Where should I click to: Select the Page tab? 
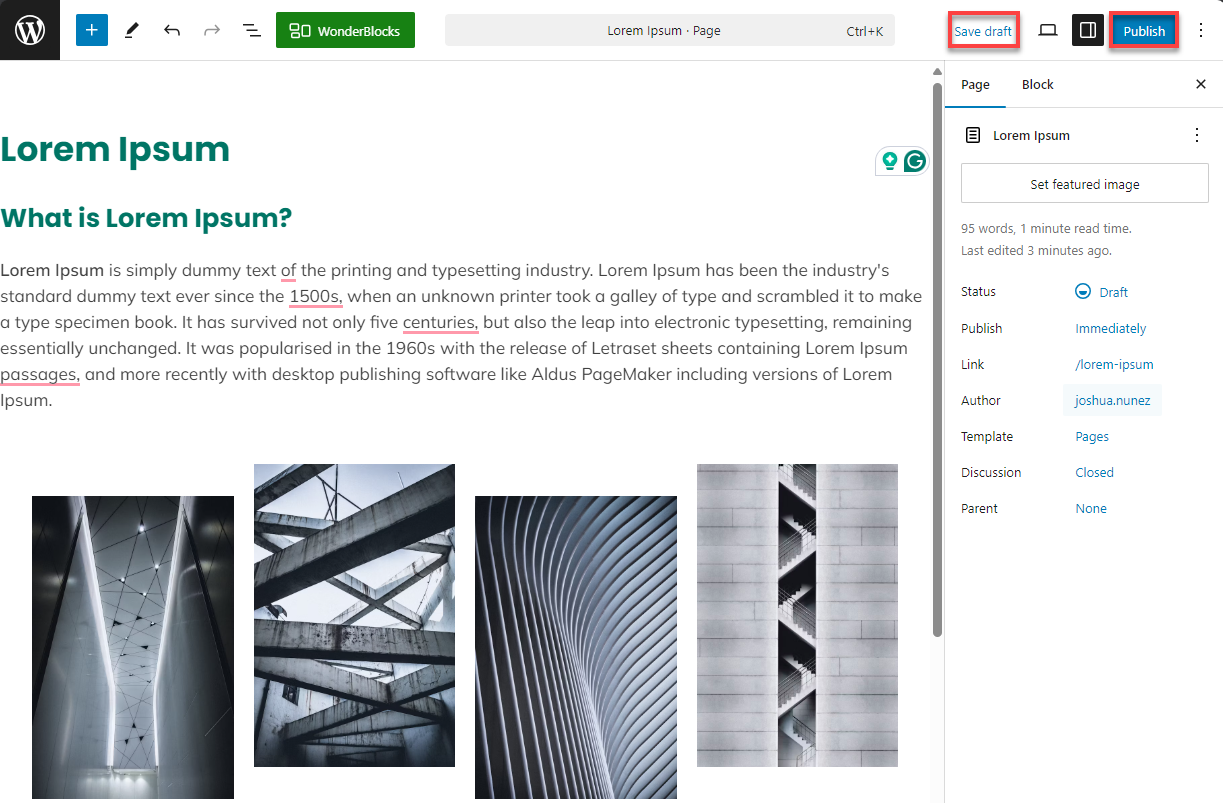pyautogui.click(x=974, y=84)
